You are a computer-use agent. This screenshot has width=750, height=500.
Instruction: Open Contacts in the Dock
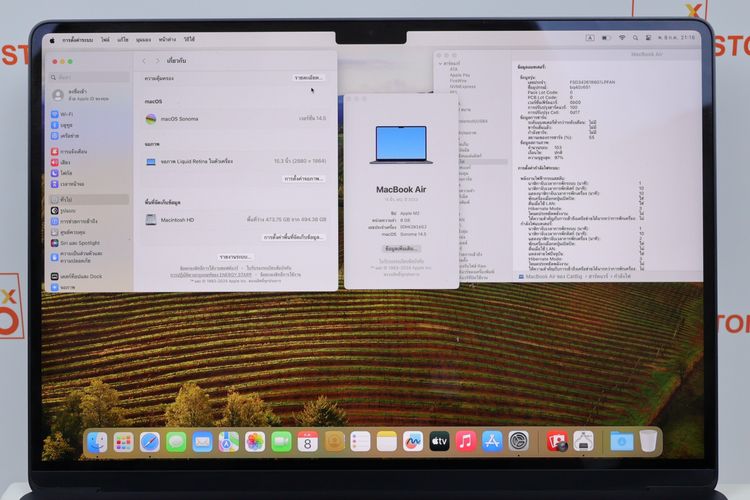(334, 442)
